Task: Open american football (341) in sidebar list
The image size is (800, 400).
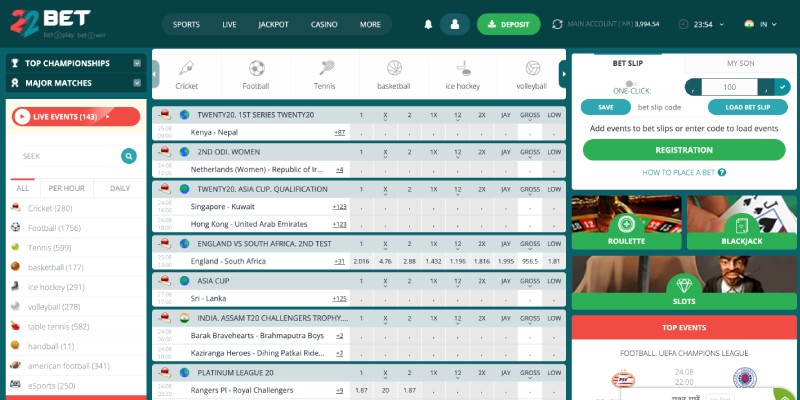Action: [x=76, y=366]
